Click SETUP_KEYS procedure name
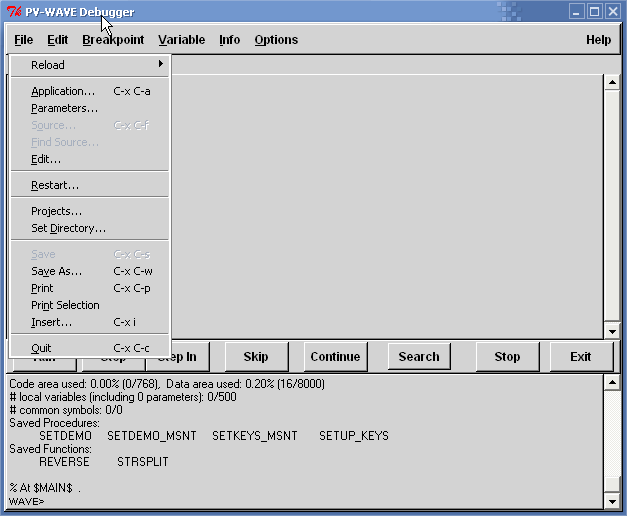Image resolution: width=627 pixels, height=516 pixels. (354, 436)
